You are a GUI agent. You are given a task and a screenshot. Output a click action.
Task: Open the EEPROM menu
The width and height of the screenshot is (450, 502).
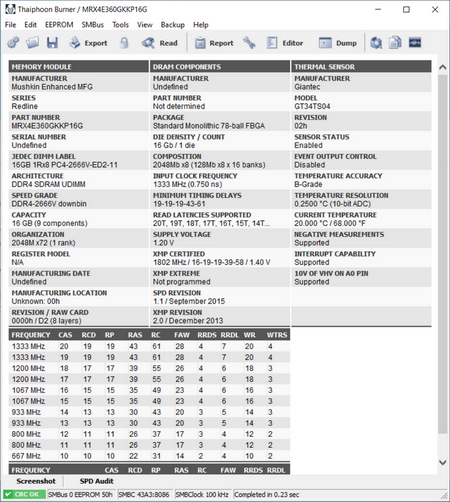[x=59, y=25]
